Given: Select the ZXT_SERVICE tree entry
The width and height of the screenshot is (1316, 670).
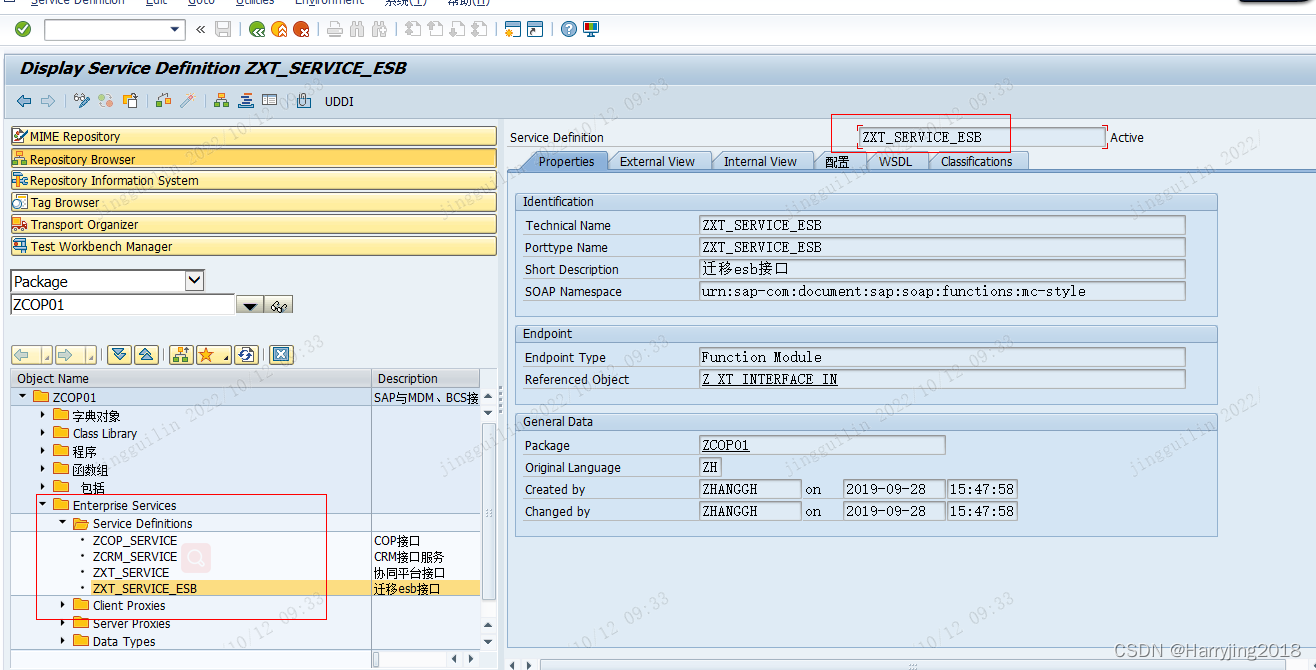Looking at the screenshot, I should [131, 573].
